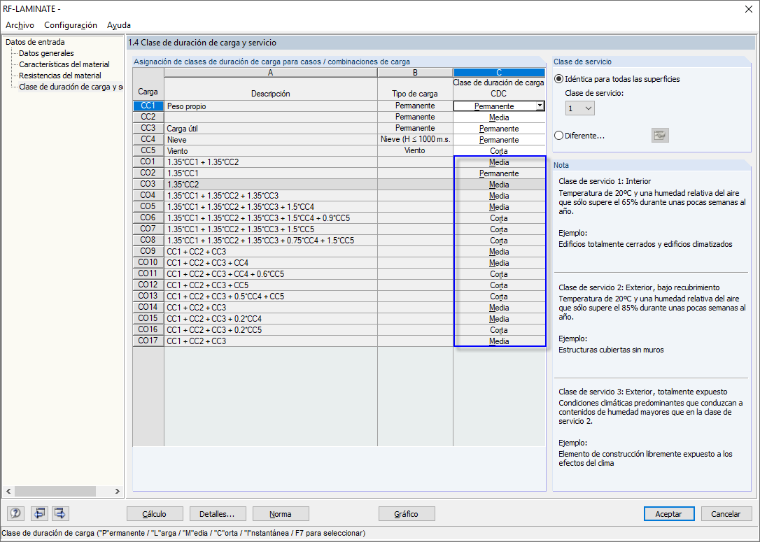This screenshot has width=760, height=542.
Task: Select 'Datos generales' in the tree
Action: click(x=46, y=53)
